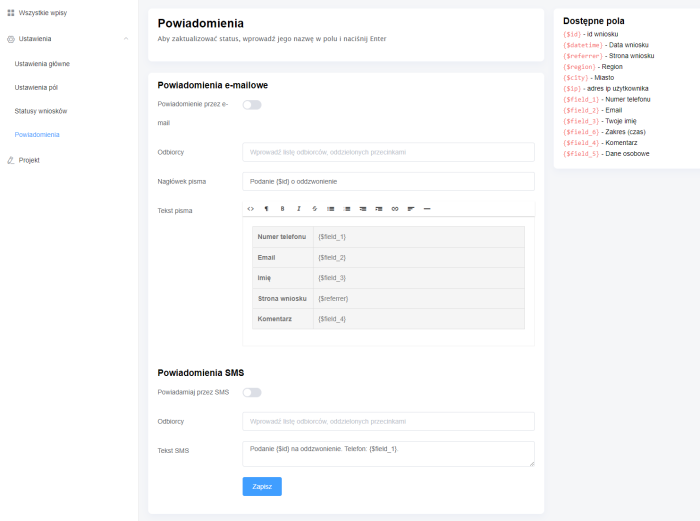Select Powiadomienia menu item
Viewport: 700px width, 521px height.
37,135
